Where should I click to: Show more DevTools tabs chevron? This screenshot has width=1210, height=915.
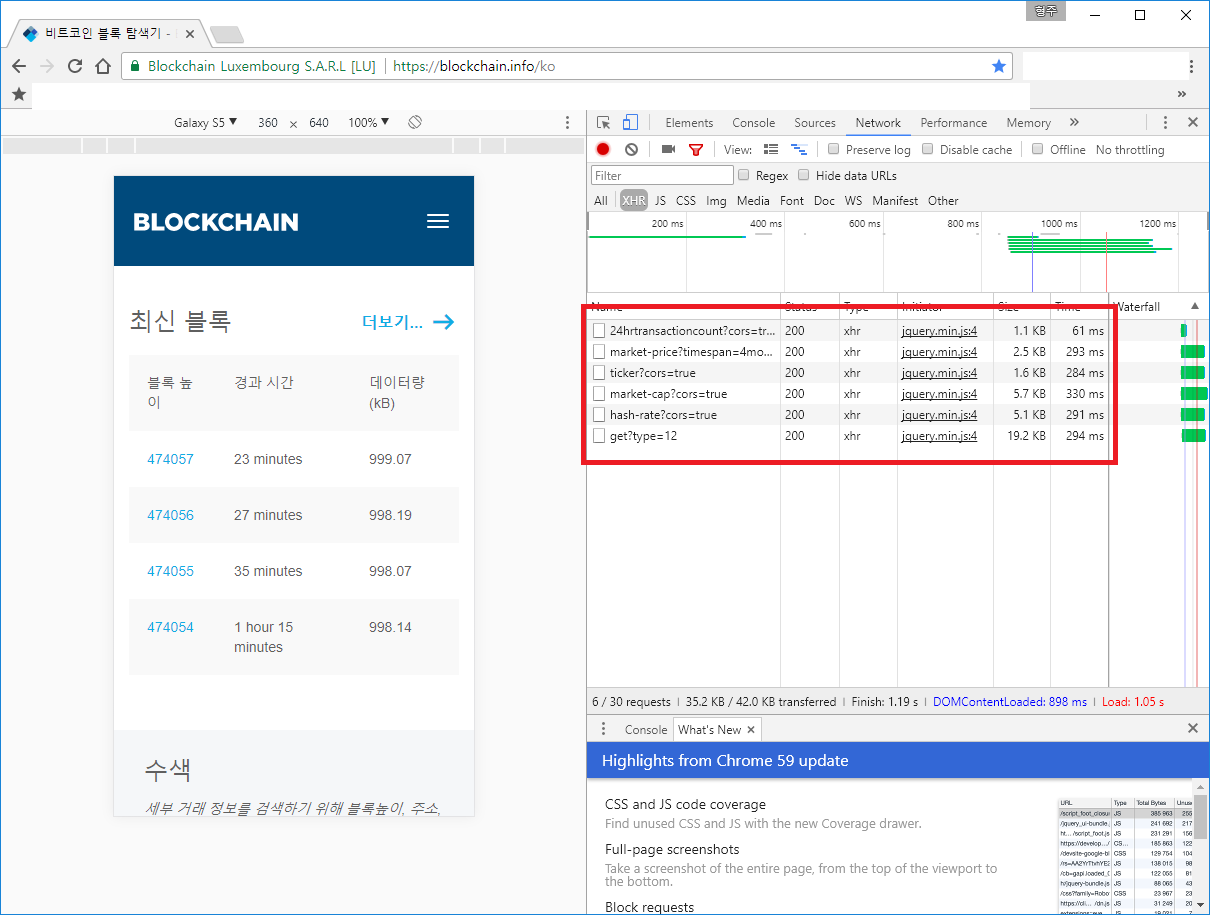pyautogui.click(x=1074, y=122)
